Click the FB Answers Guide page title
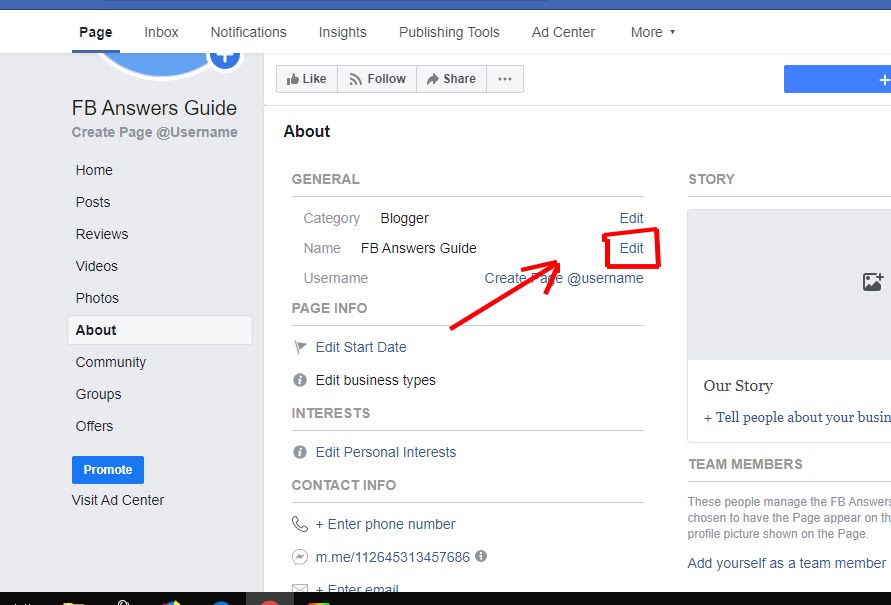891x605 pixels. (154, 108)
